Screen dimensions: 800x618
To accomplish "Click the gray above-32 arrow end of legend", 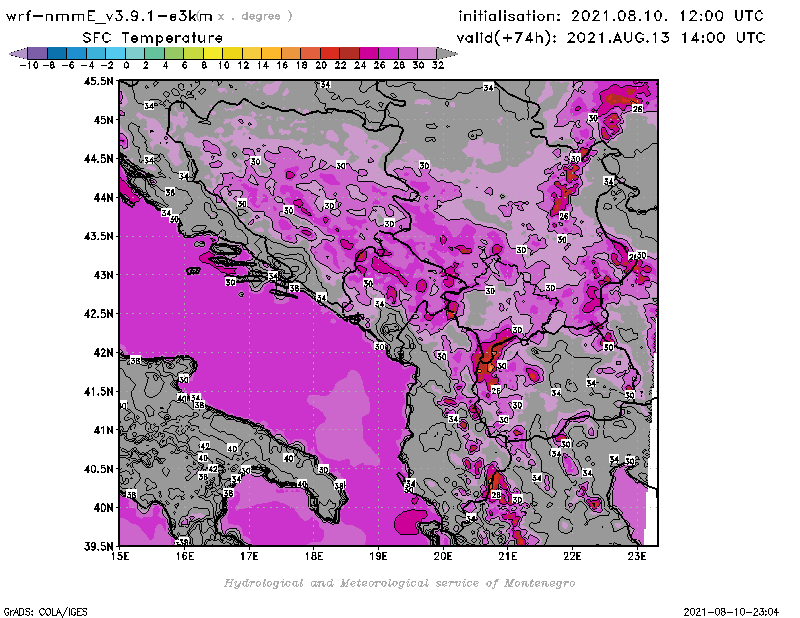I will point(447,53).
